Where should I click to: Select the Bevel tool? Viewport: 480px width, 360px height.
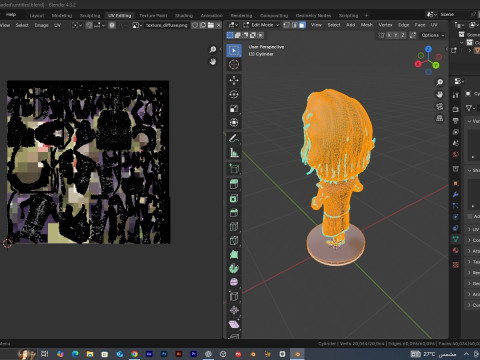click(234, 213)
